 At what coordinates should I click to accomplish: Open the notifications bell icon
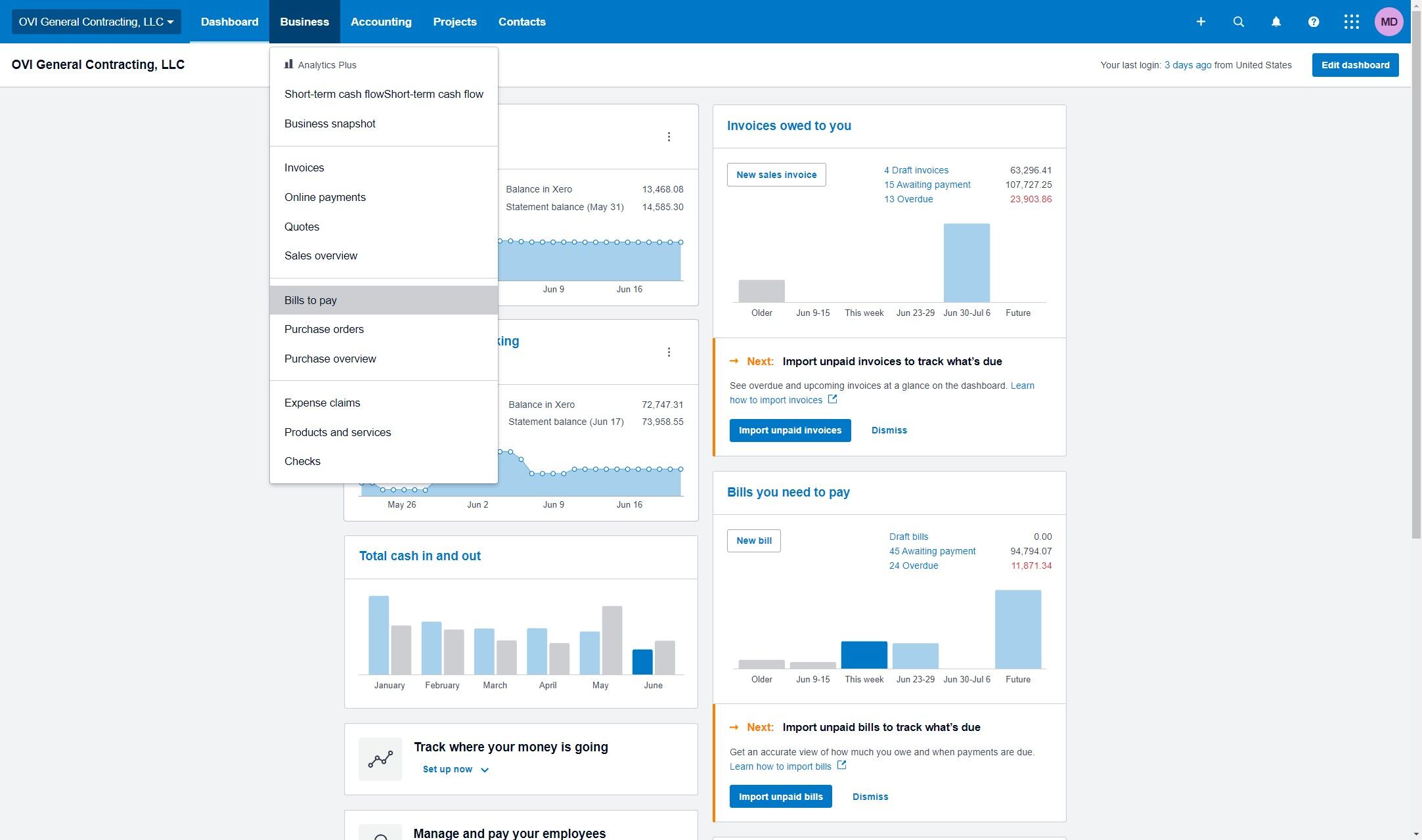click(1276, 22)
